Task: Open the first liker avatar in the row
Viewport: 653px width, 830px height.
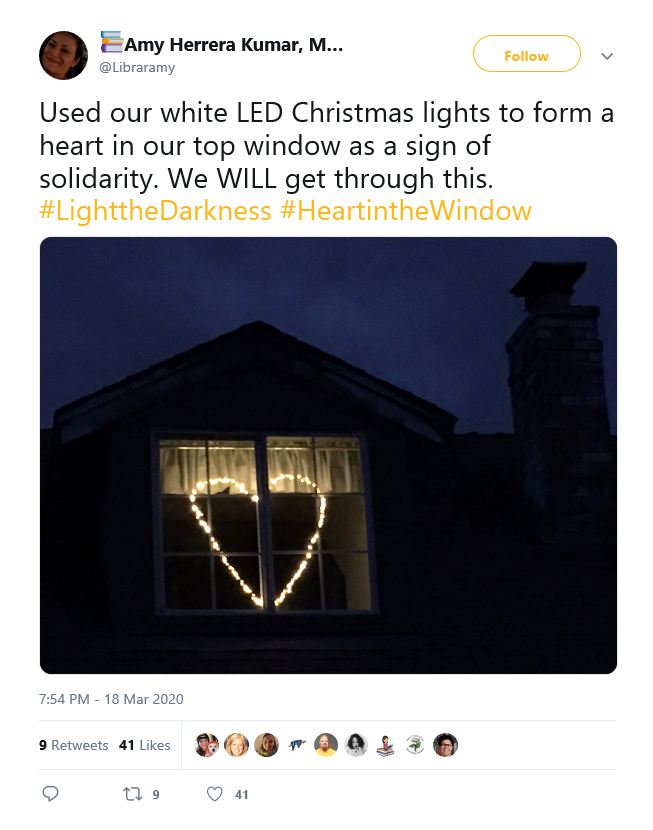Action: coord(207,745)
